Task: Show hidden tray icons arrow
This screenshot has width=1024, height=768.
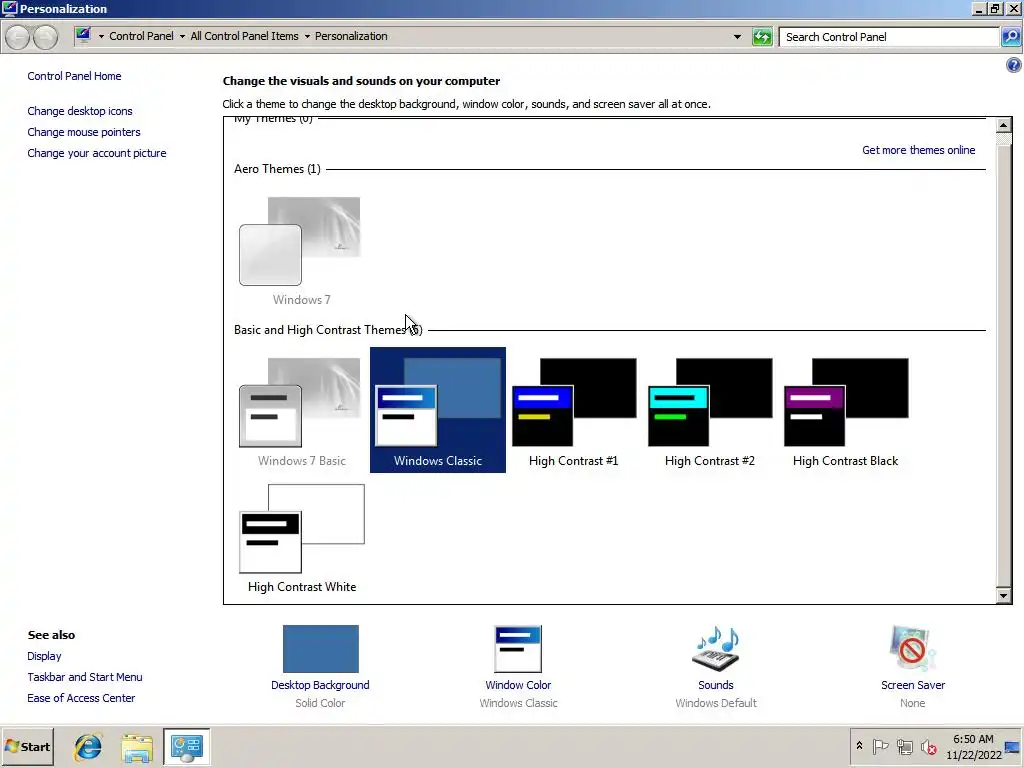Action: pyautogui.click(x=859, y=746)
